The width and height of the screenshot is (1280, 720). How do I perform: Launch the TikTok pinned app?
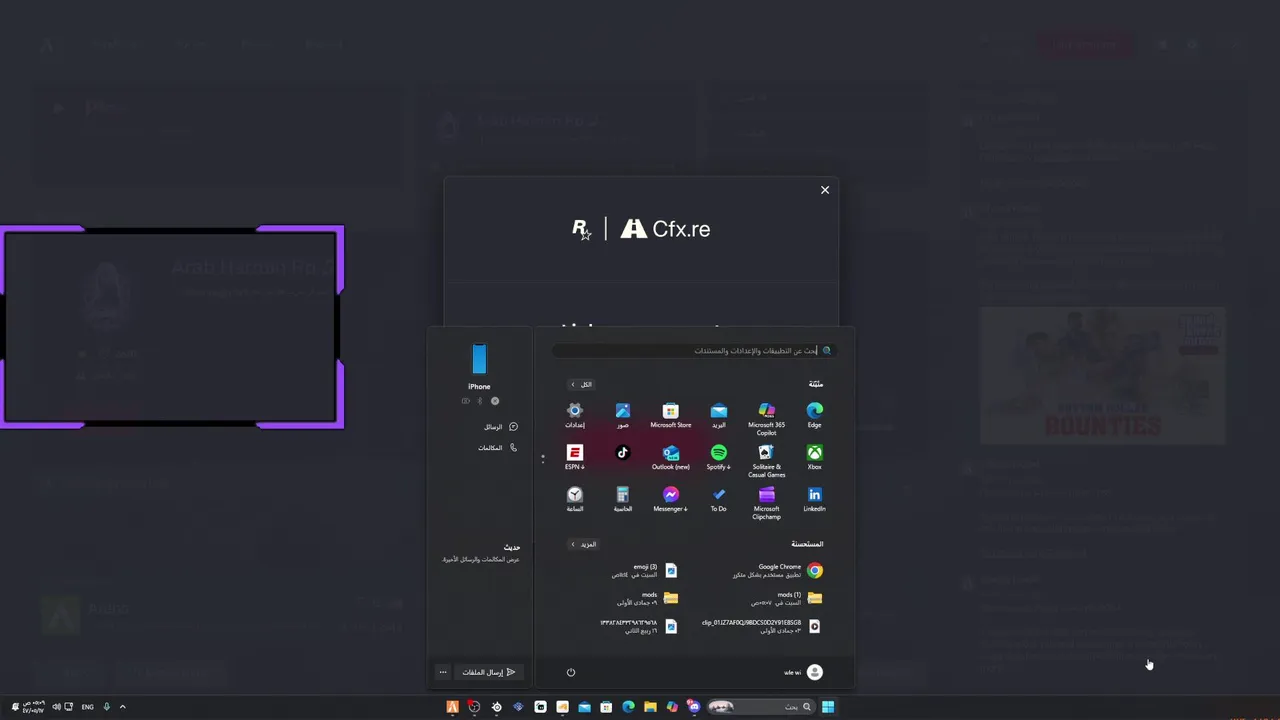pos(622,453)
